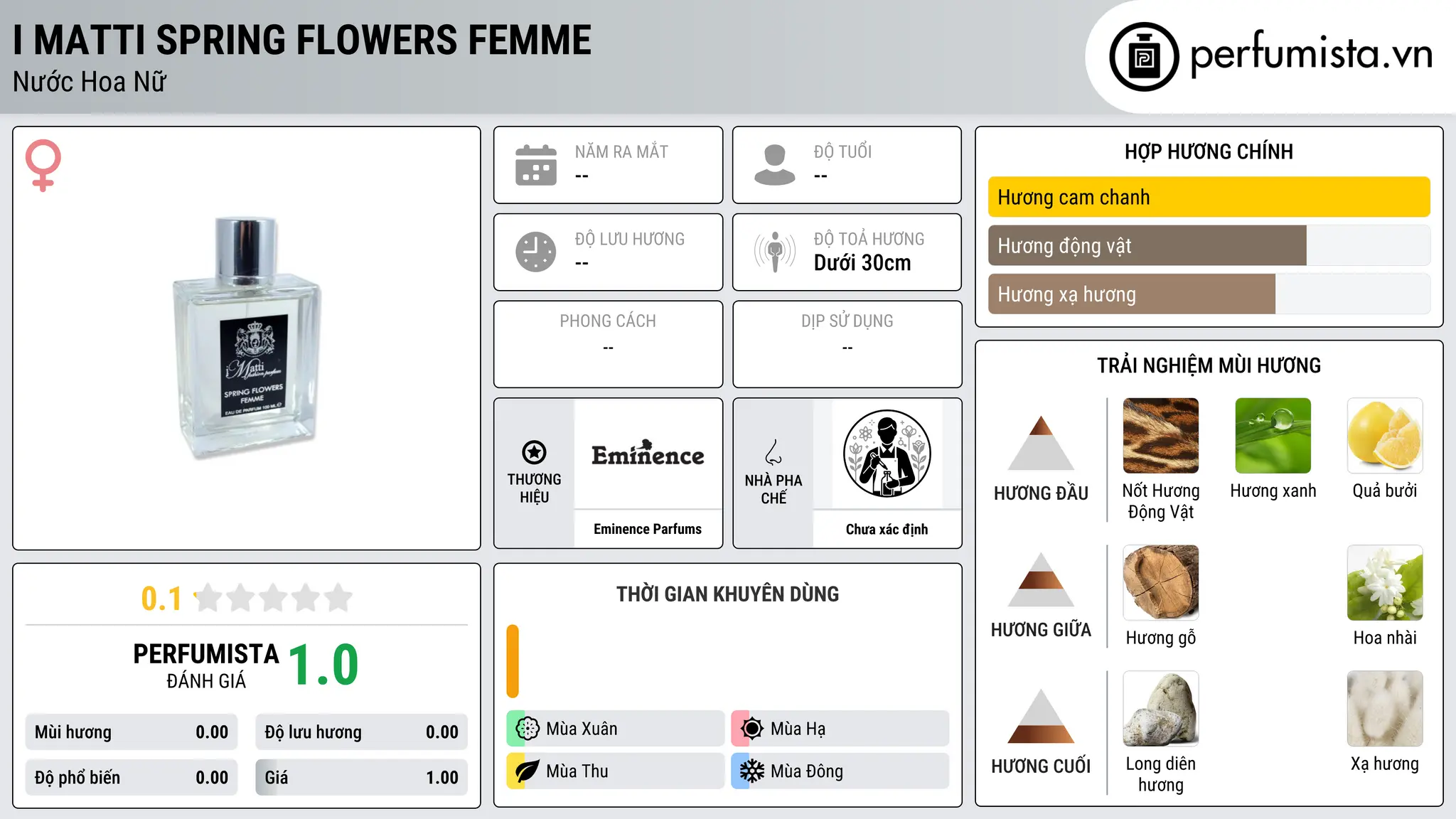Open the Hương xanh note image
1456x819 pixels.
[x=1273, y=436]
